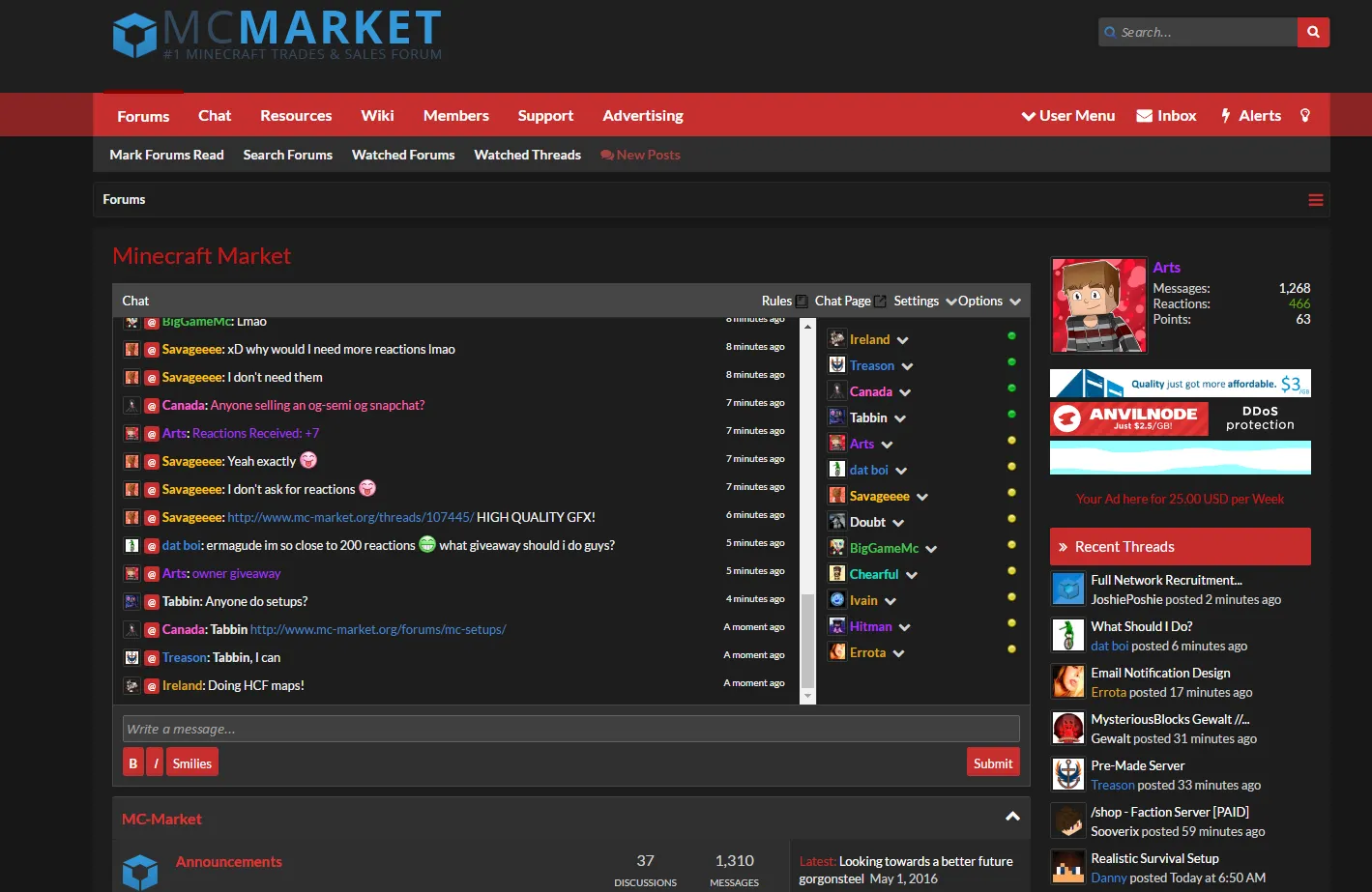Viewport: 1372px width, 892px height.
Task: Open Chat Page pop-out icon
Action: click(880, 302)
